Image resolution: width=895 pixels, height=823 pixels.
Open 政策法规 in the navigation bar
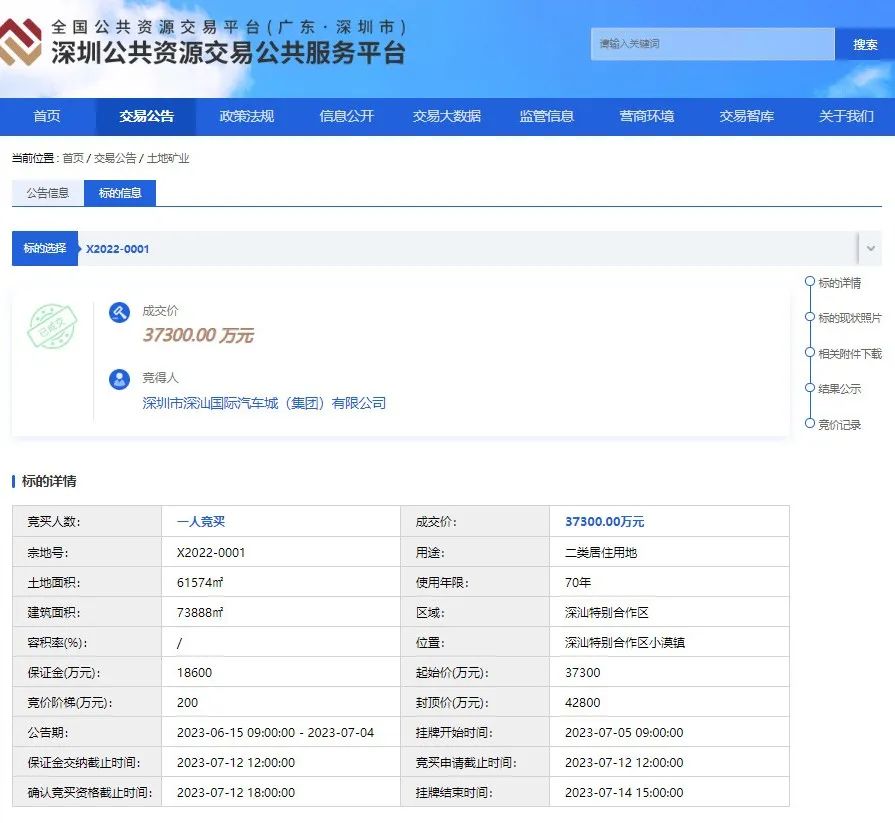click(x=246, y=117)
